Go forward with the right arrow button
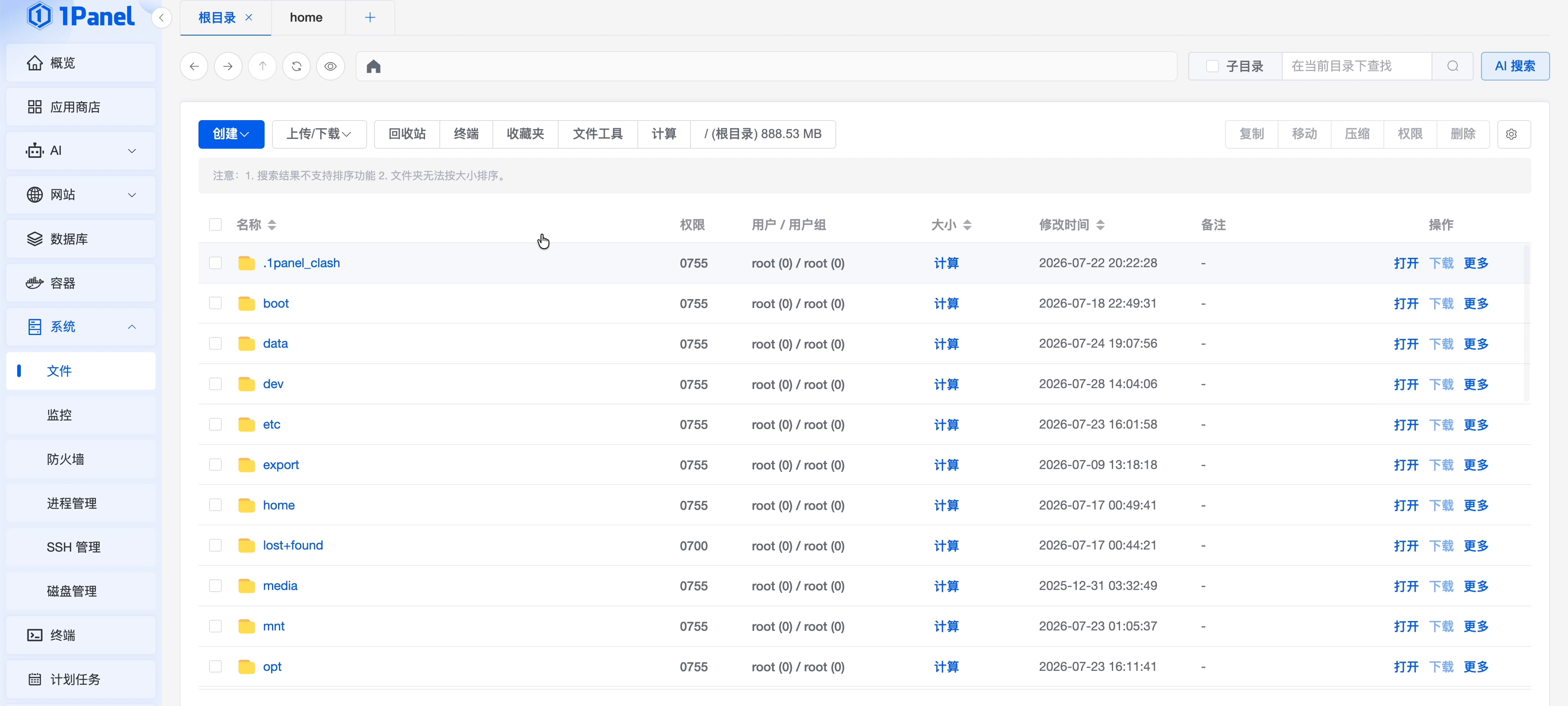 point(228,67)
